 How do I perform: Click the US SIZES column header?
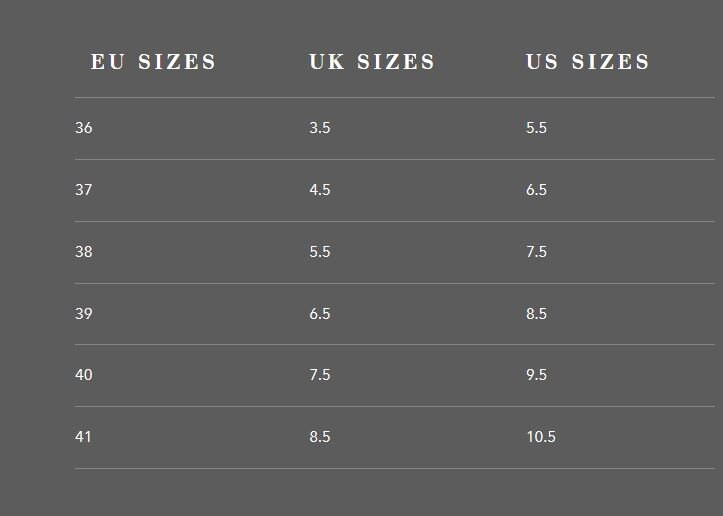(587, 62)
